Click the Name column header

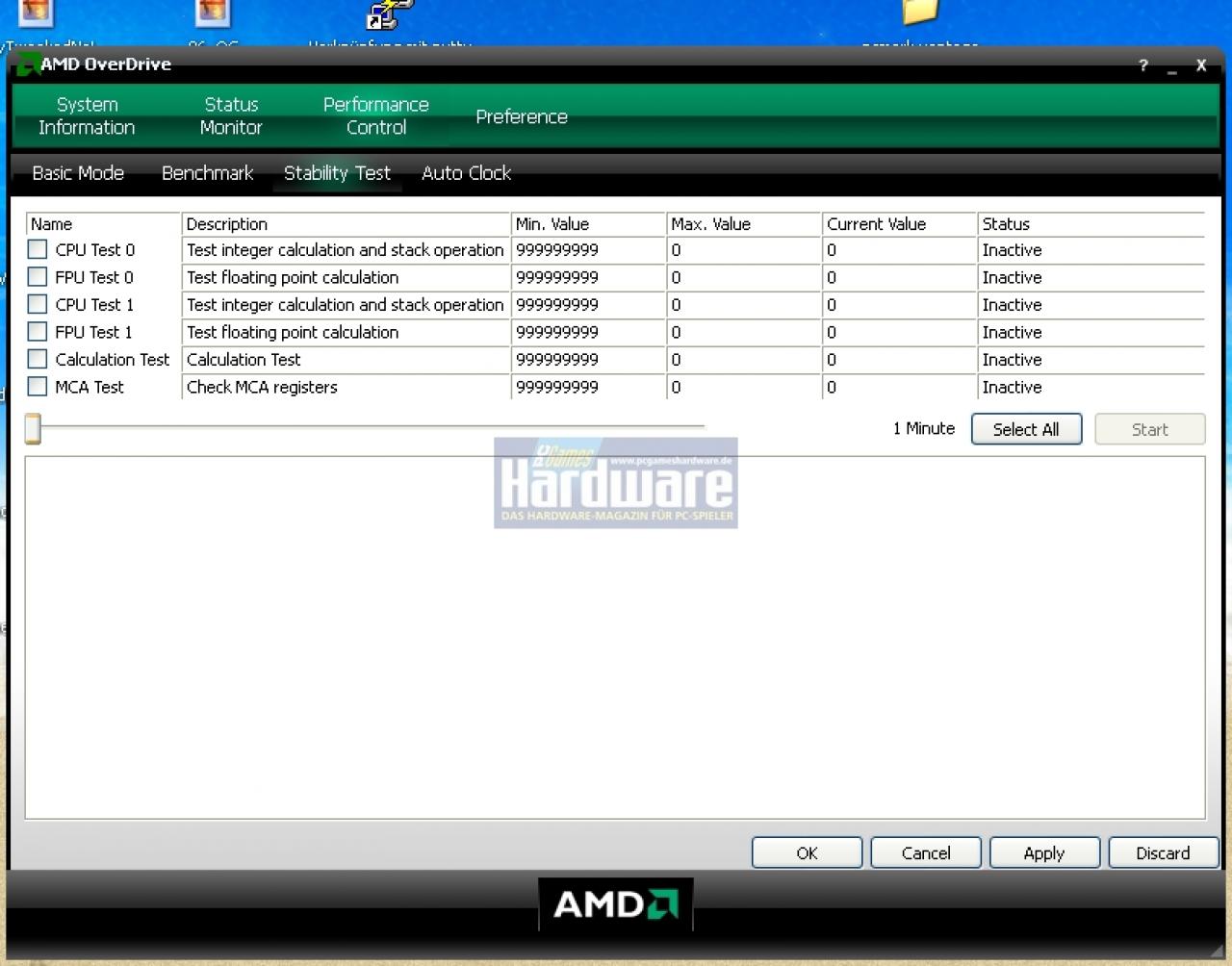pos(103,224)
